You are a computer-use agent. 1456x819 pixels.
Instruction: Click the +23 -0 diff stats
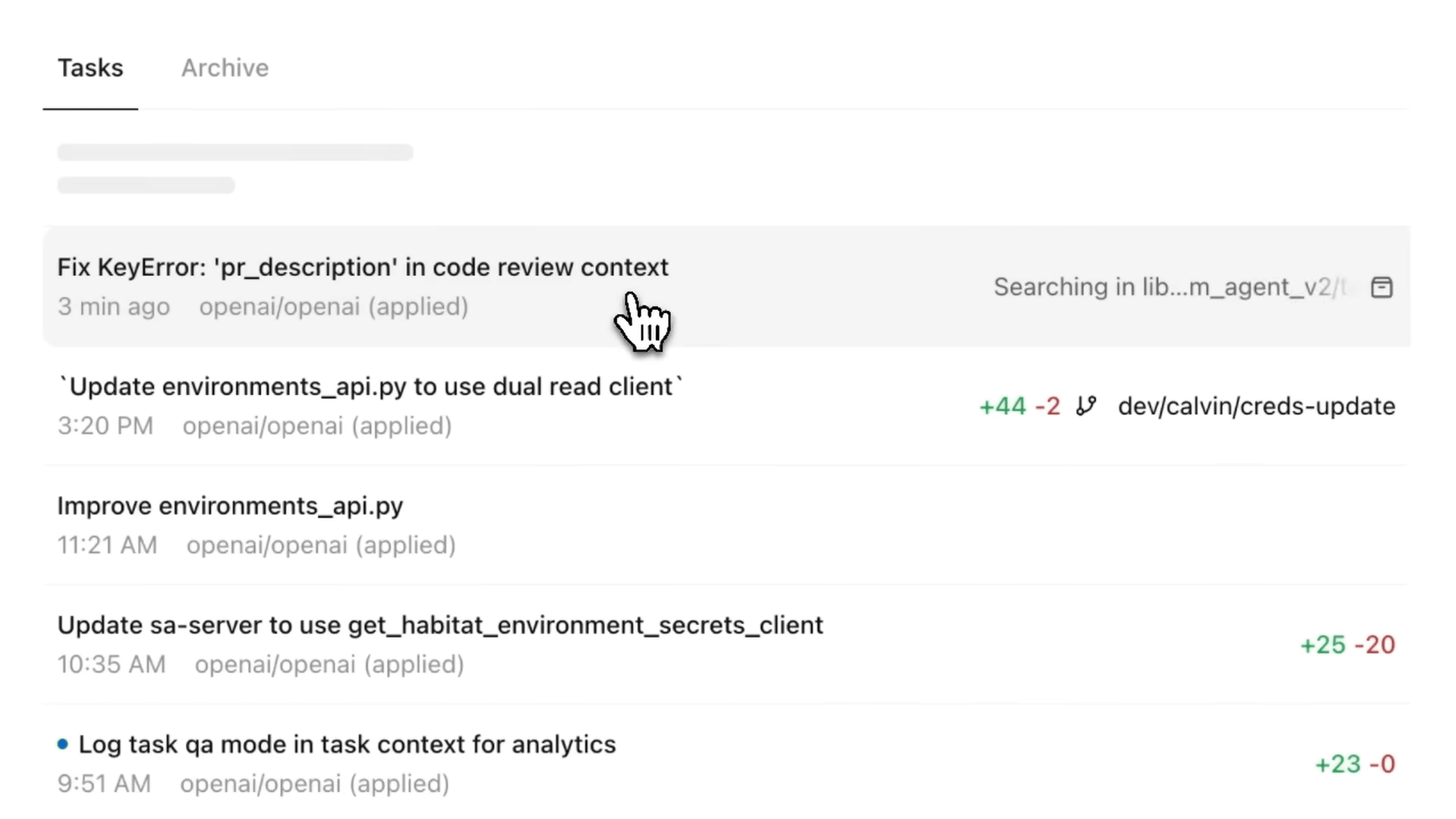(x=1354, y=764)
